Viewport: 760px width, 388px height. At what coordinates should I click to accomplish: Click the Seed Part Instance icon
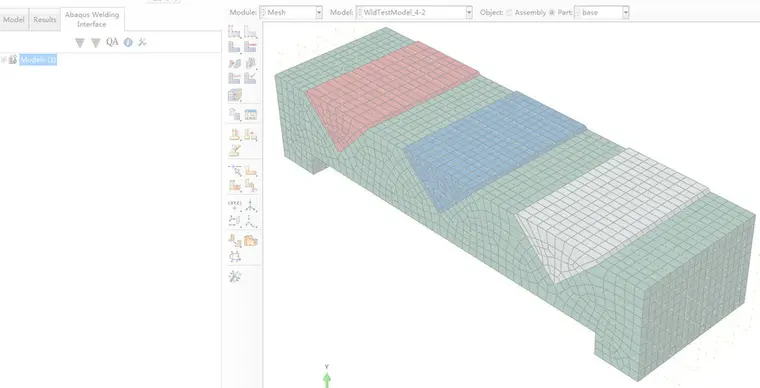click(x=235, y=32)
